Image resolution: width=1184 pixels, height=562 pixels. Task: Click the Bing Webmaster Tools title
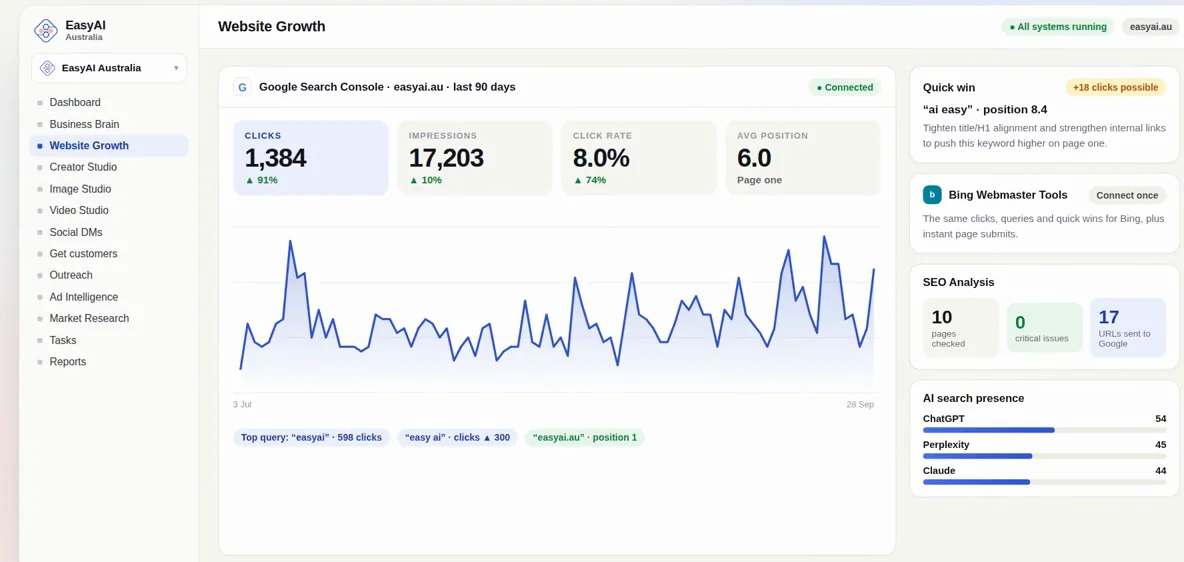pos(1008,195)
